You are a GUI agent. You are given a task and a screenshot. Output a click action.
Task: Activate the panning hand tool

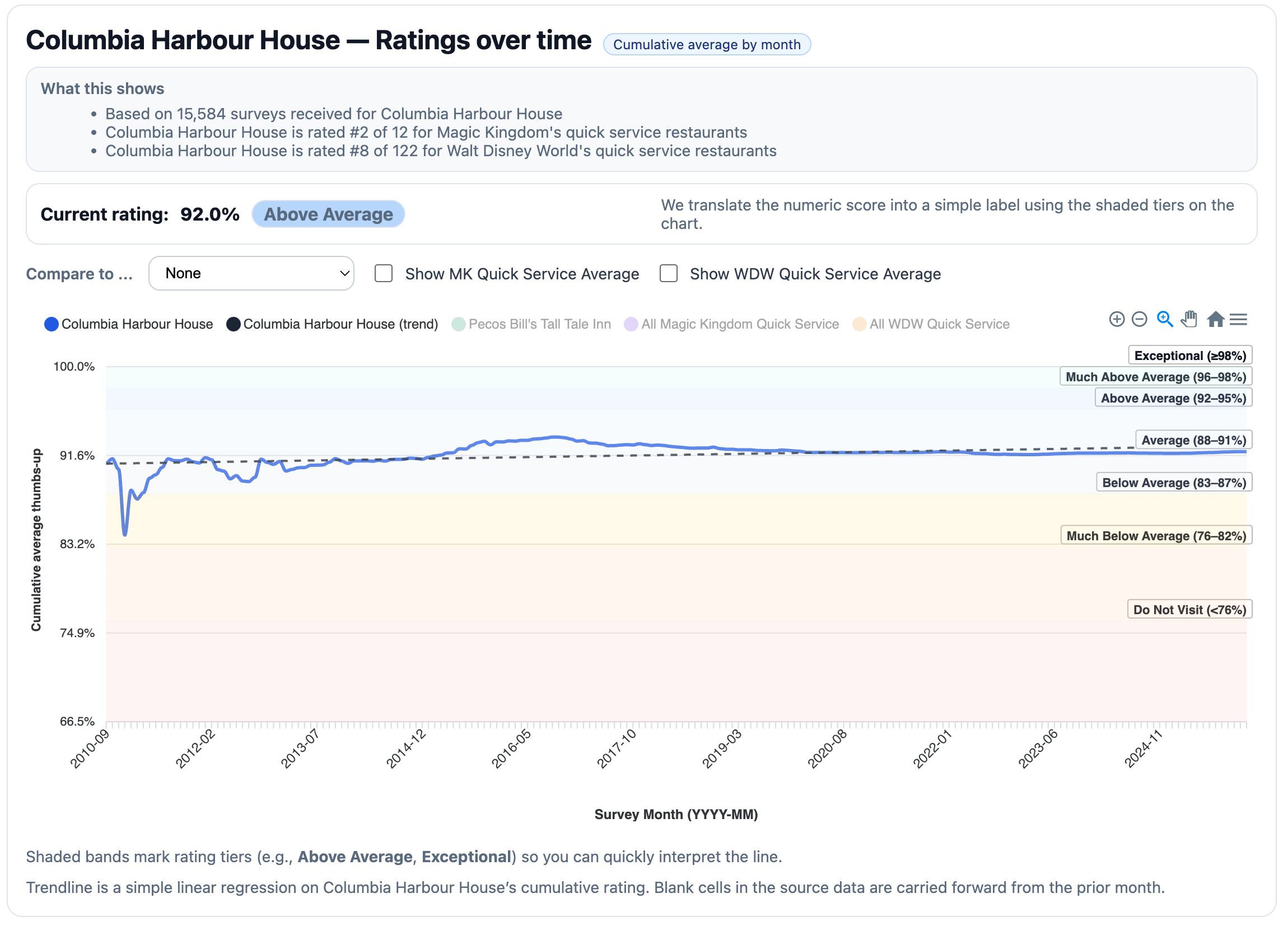pos(1189,319)
